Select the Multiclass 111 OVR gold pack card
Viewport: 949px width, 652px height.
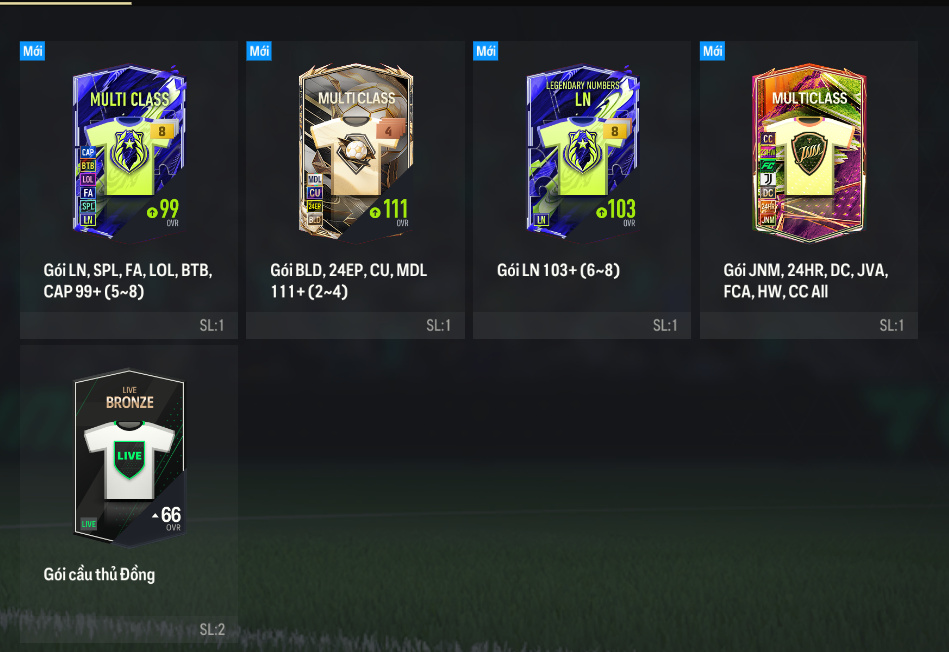click(356, 151)
